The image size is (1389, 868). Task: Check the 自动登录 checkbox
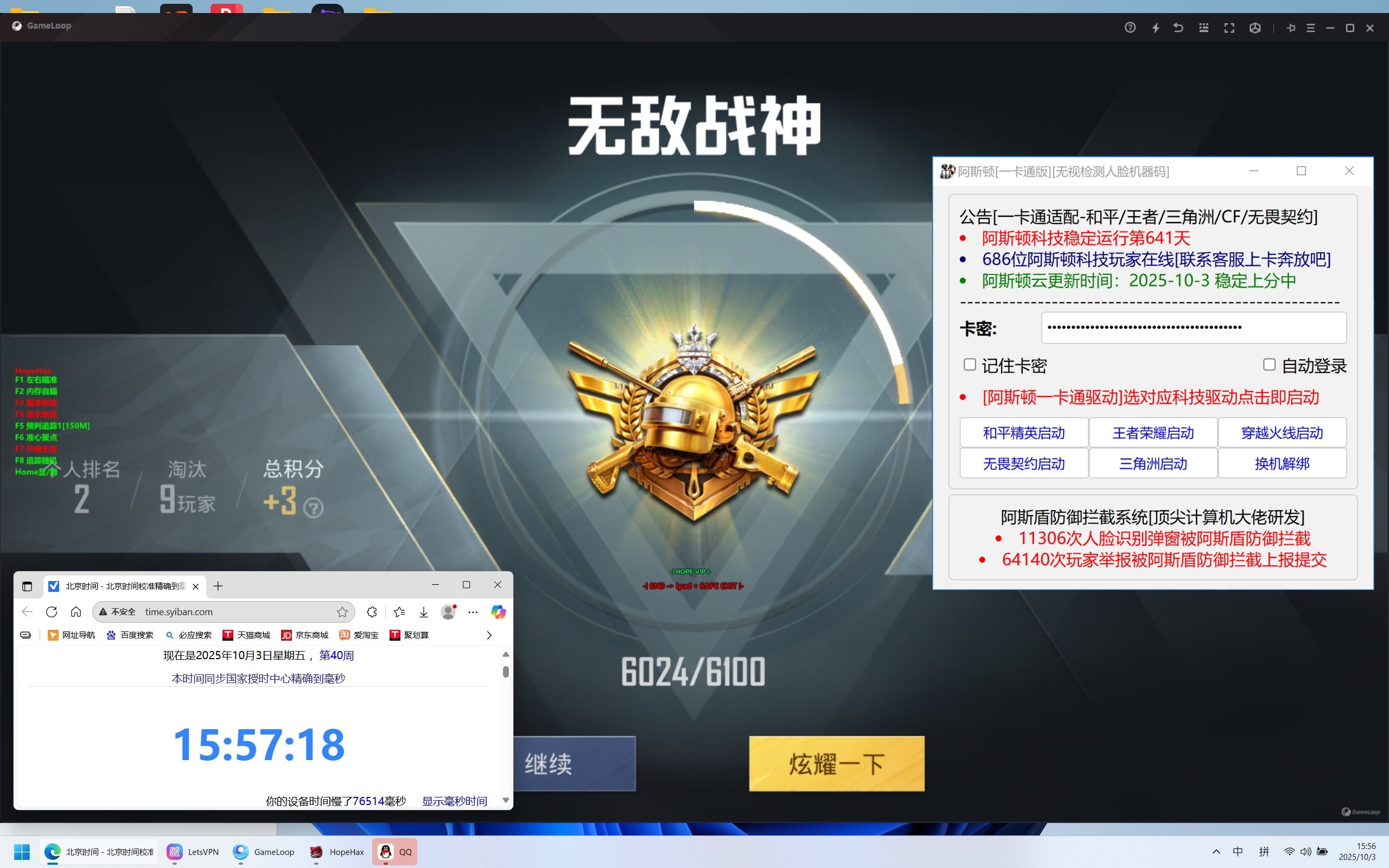[1269, 365]
